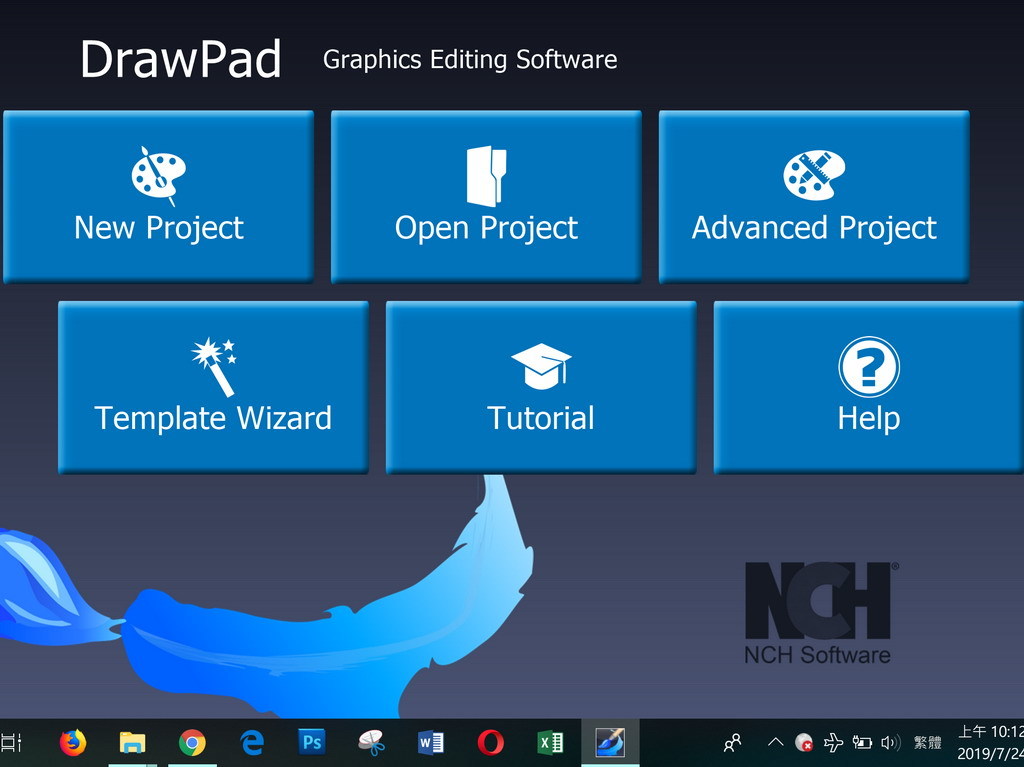The image size is (1024, 767).
Task: Click the graduation cap icon on Tutorial tile
Action: (540, 363)
